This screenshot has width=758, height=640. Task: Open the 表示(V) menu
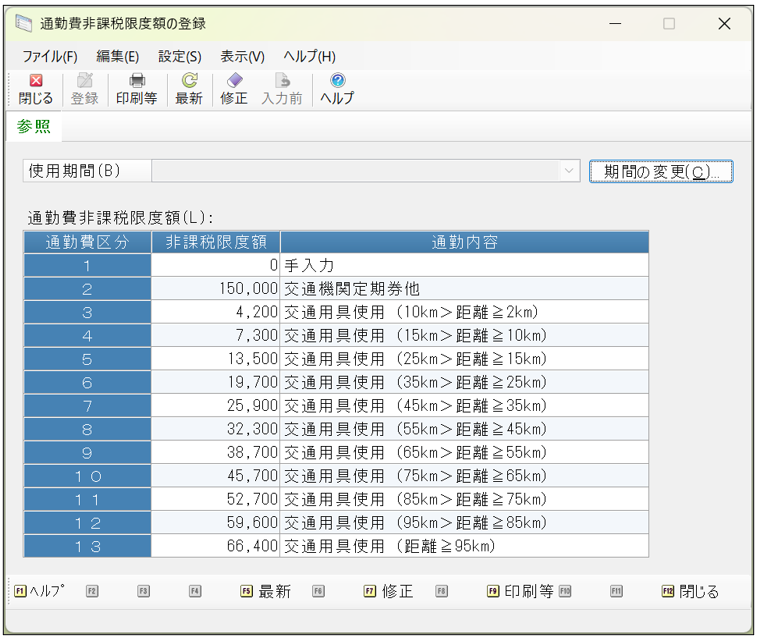[x=242, y=57]
